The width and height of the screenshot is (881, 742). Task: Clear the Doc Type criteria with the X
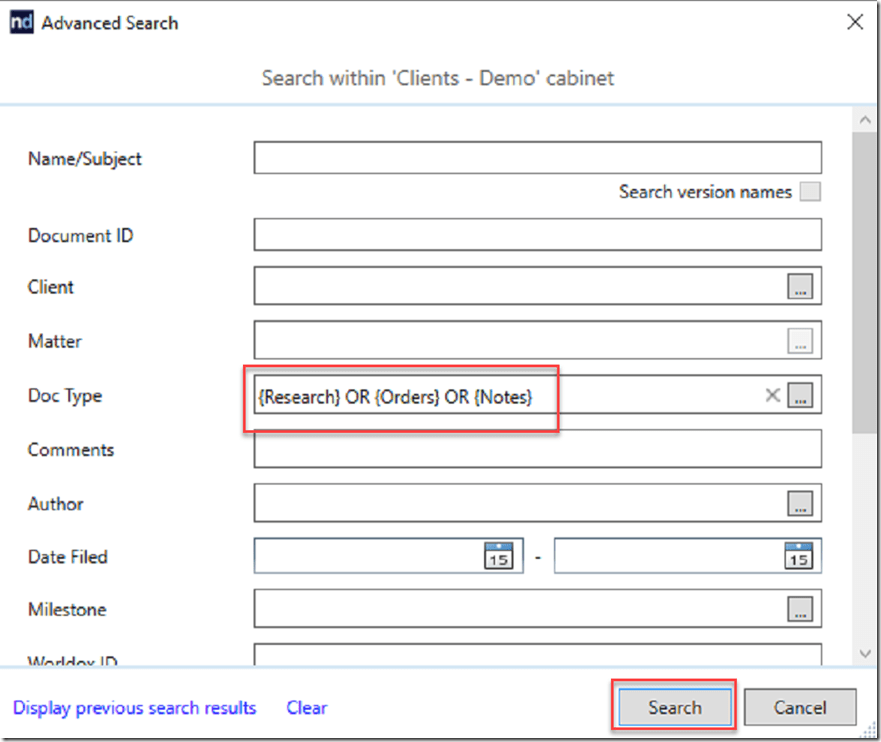click(772, 394)
